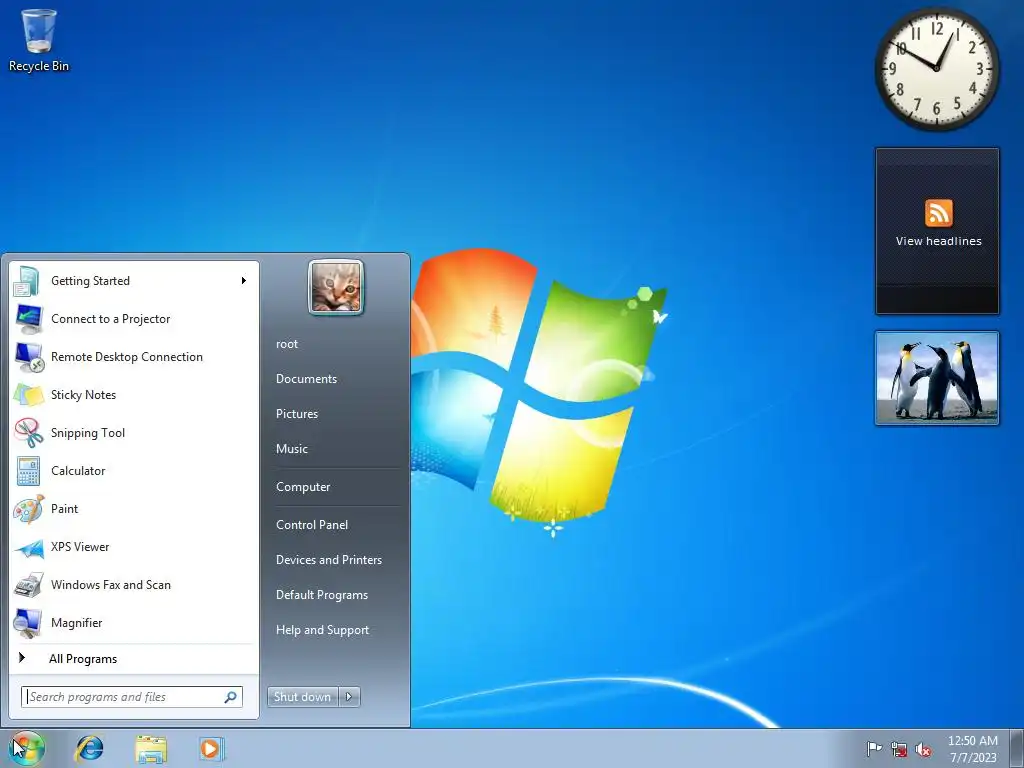Click the user account cat picture
Viewport: 1024px width, 768px height.
click(x=336, y=287)
